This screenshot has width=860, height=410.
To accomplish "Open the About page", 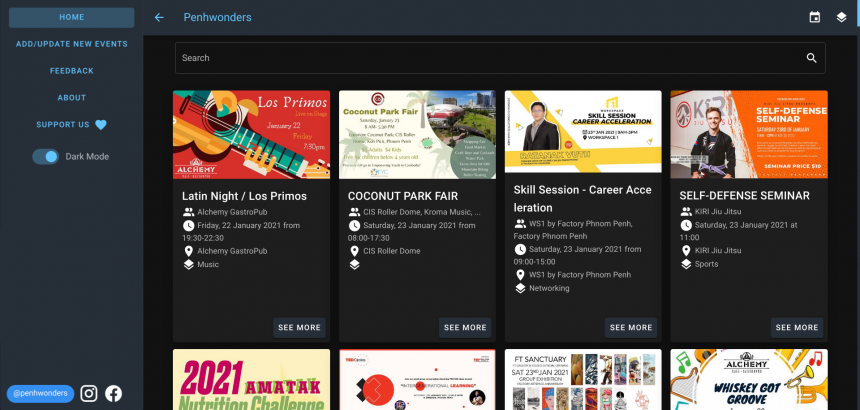I will (x=72, y=98).
